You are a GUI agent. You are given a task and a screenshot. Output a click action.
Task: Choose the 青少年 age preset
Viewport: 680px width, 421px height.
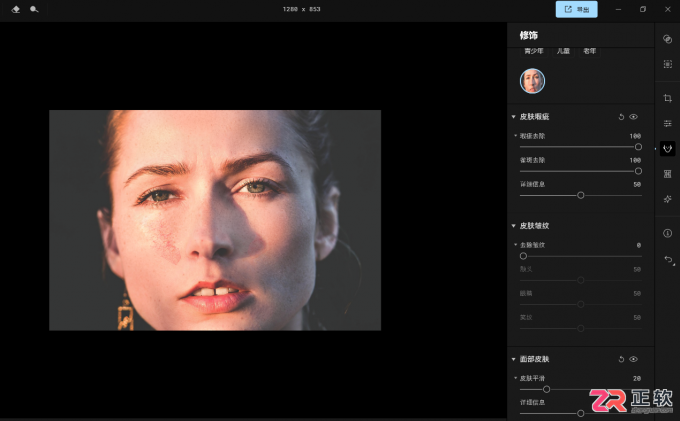point(533,52)
